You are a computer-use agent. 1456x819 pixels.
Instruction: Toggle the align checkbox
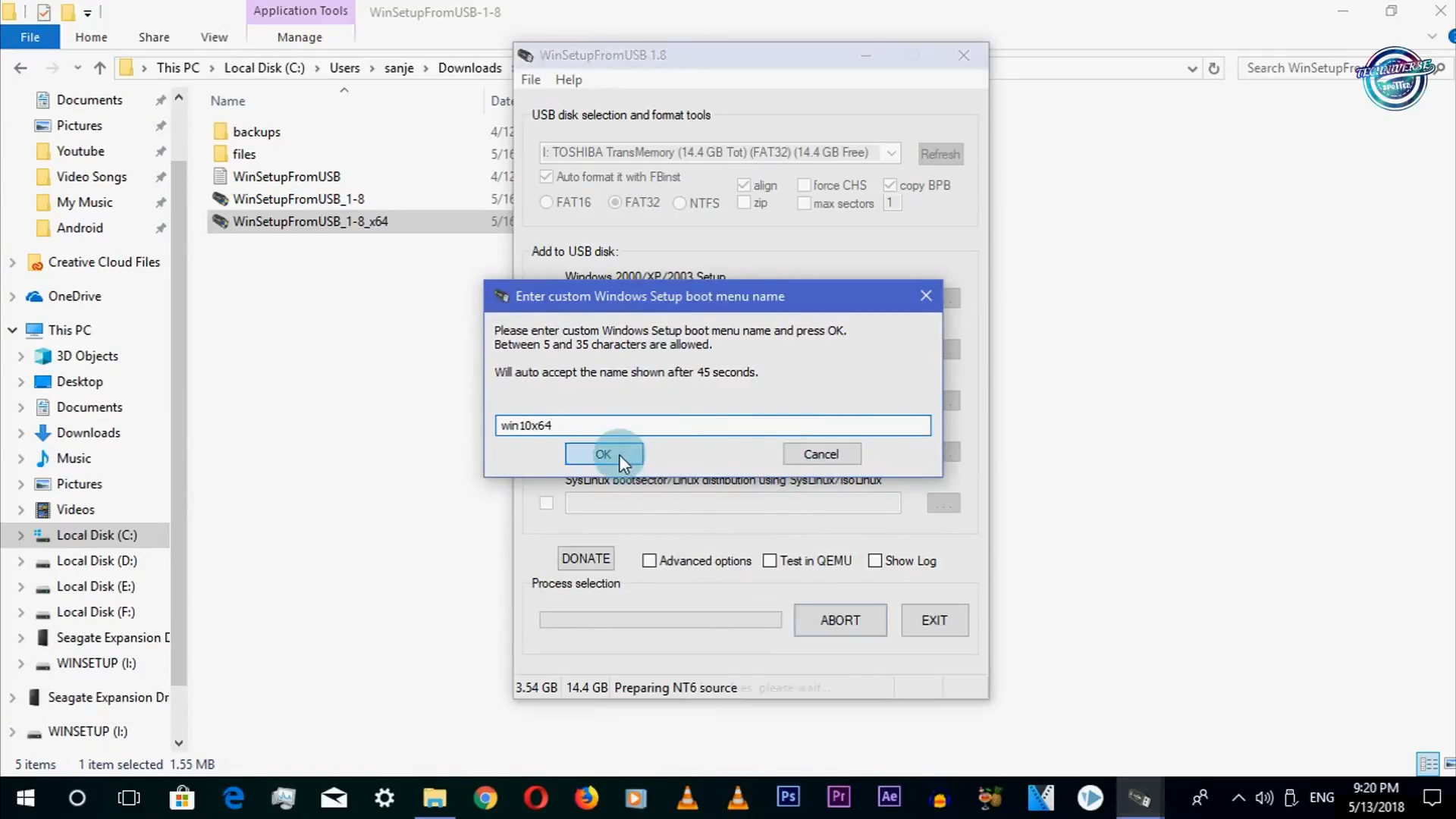click(744, 185)
